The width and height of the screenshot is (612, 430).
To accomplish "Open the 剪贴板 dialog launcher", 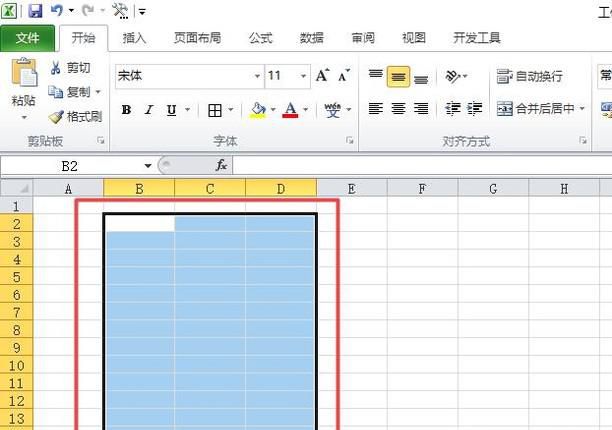I will 101,140.
